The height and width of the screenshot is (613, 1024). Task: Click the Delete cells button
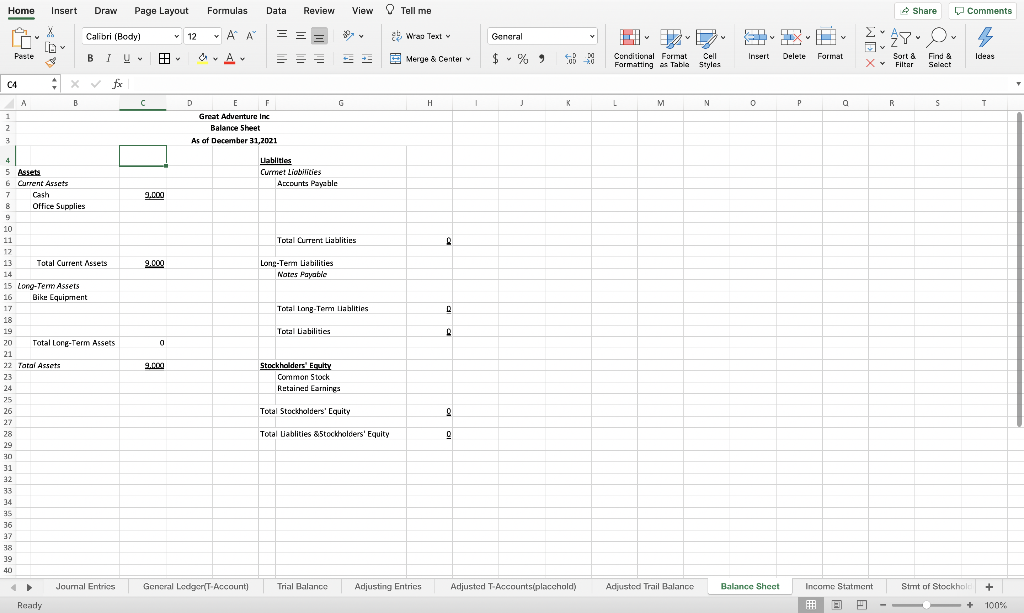[x=794, y=44]
